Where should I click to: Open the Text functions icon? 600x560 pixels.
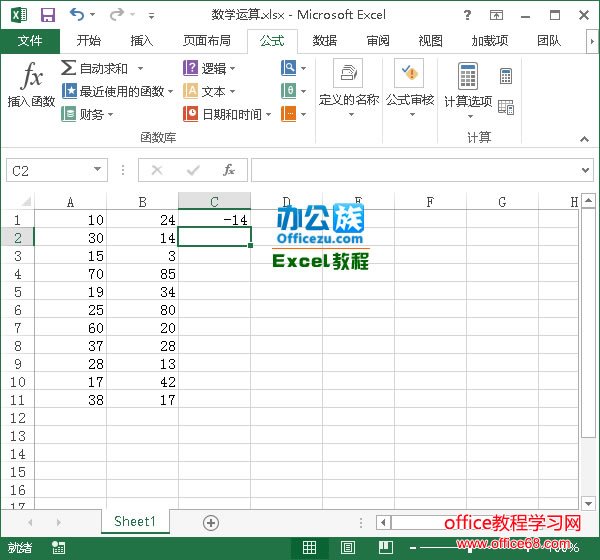tap(190, 91)
